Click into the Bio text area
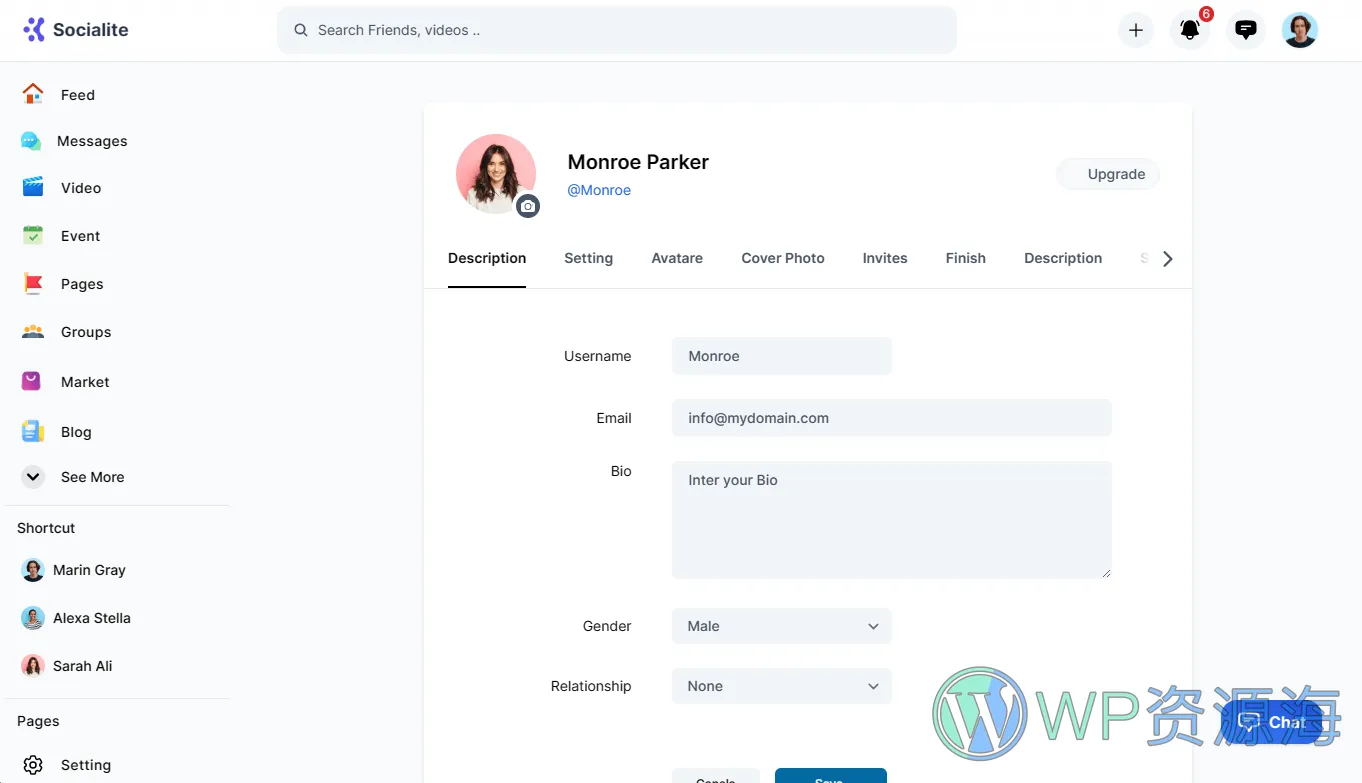1362x783 pixels. pyautogui.click(x=891, y=519)
